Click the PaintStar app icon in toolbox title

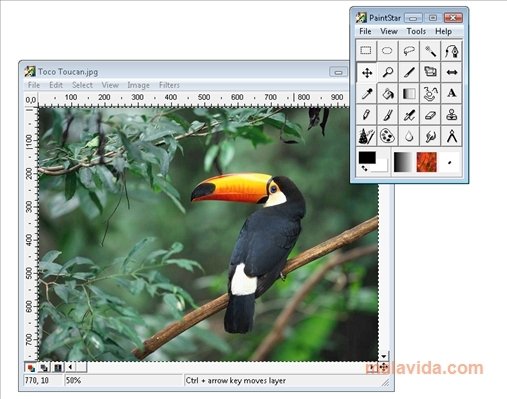361,17
